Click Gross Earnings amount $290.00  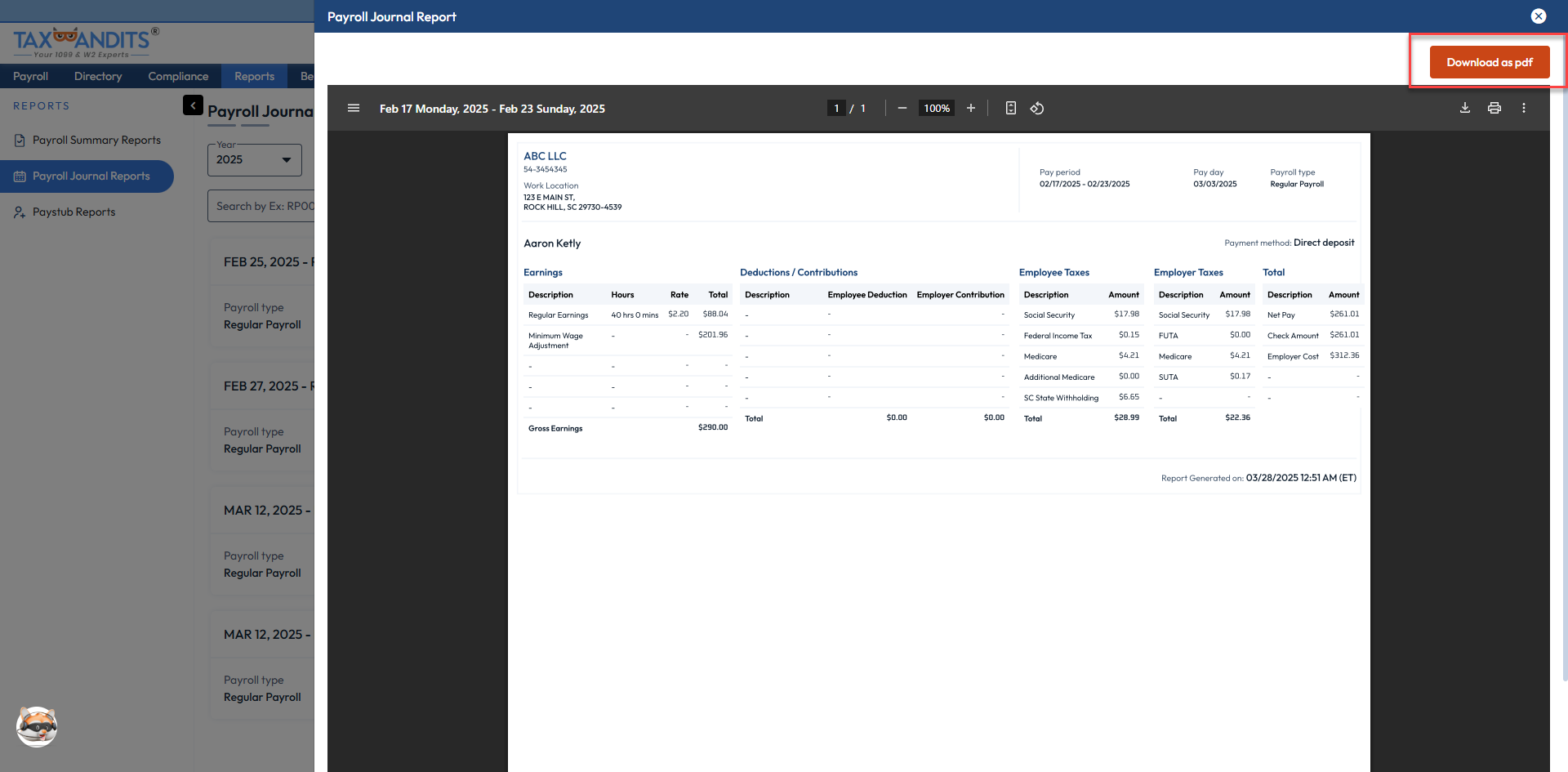pos(713,427)
